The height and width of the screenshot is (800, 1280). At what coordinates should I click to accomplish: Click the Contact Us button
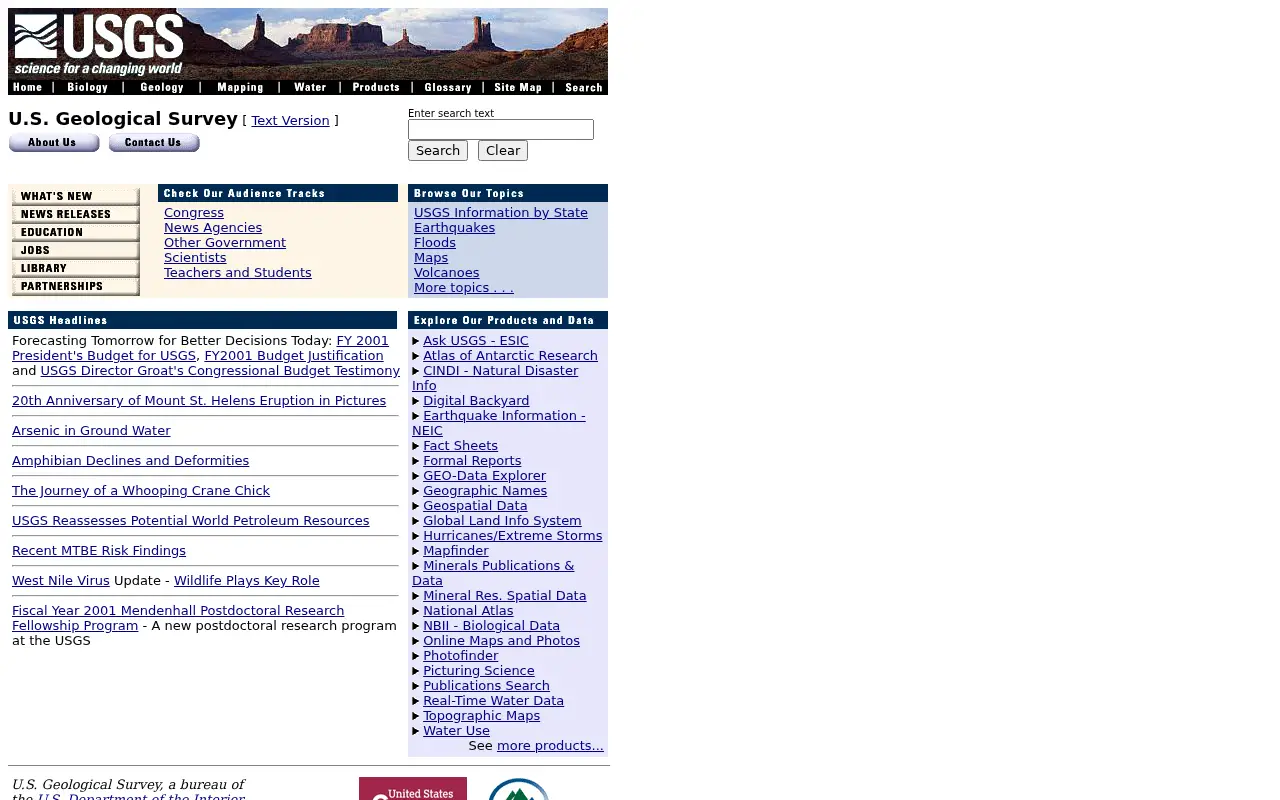click(x=154, y=143)
